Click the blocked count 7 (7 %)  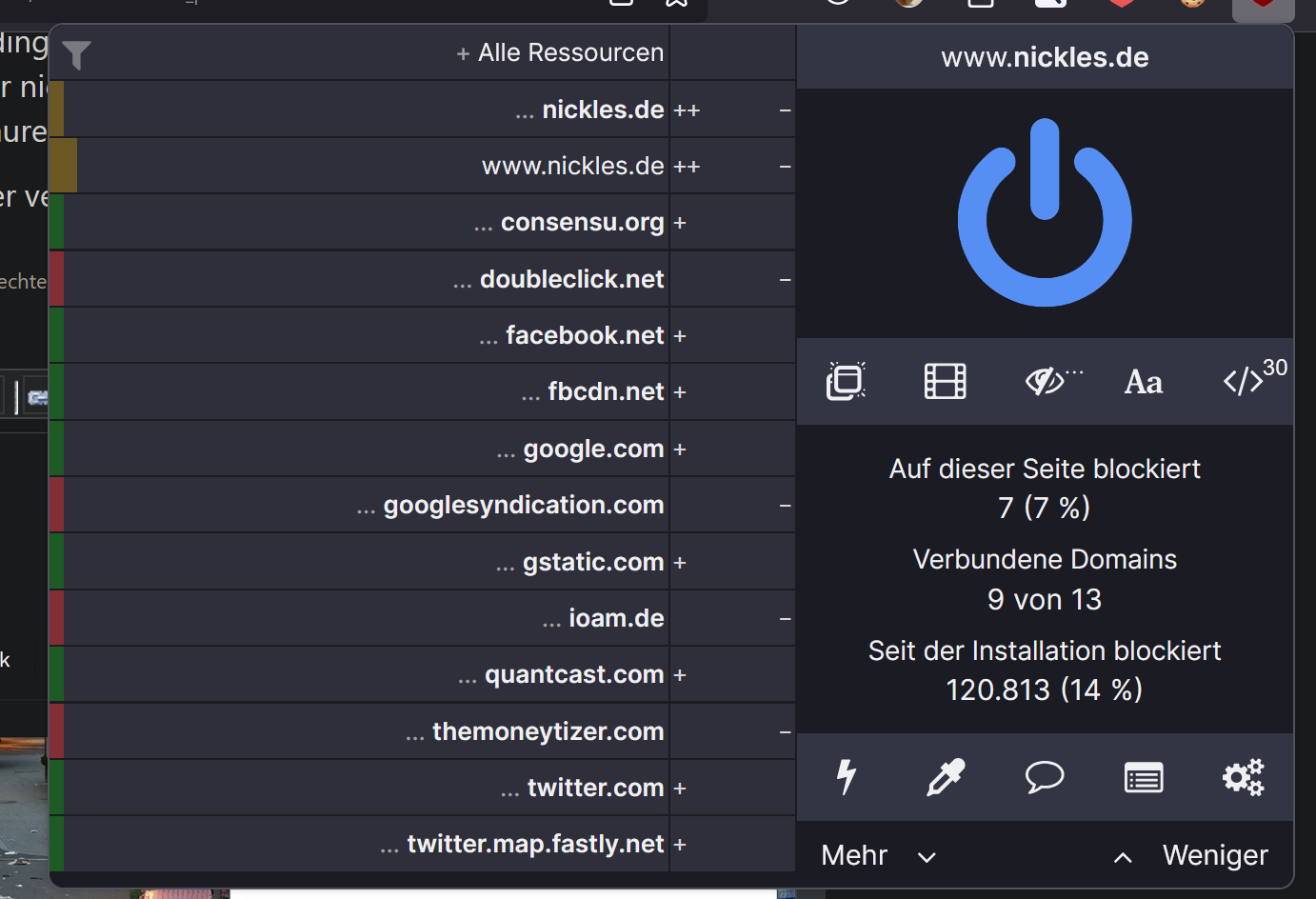(1045, 508)
